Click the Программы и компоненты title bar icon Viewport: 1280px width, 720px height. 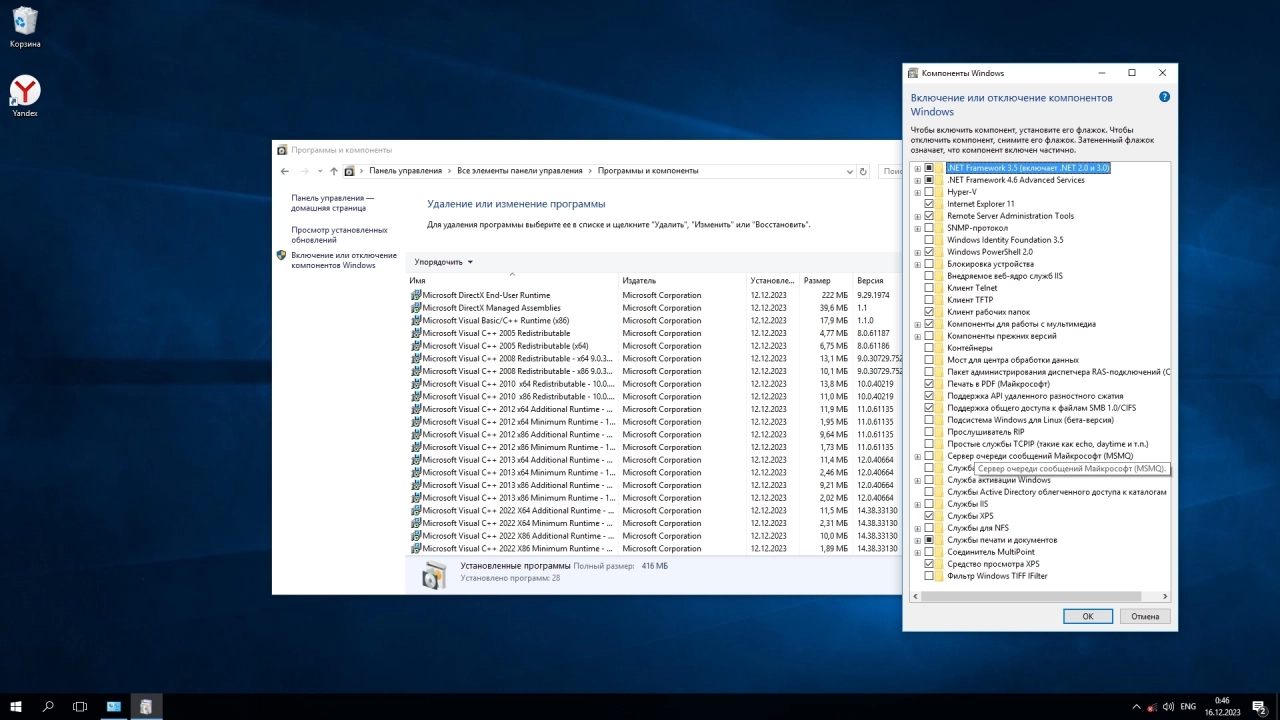pos(282,150)
